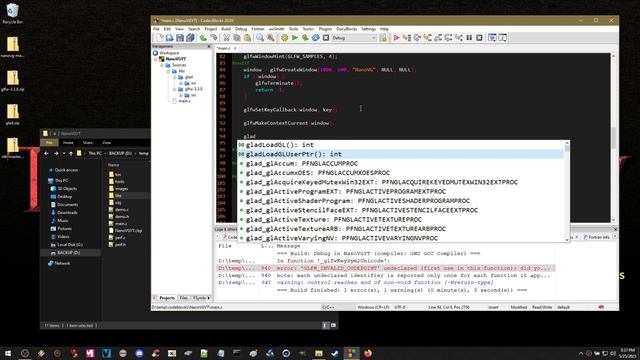This screenshot has height=360, width=640.
Task: Close the main.c editor tab
Action: 235,48
